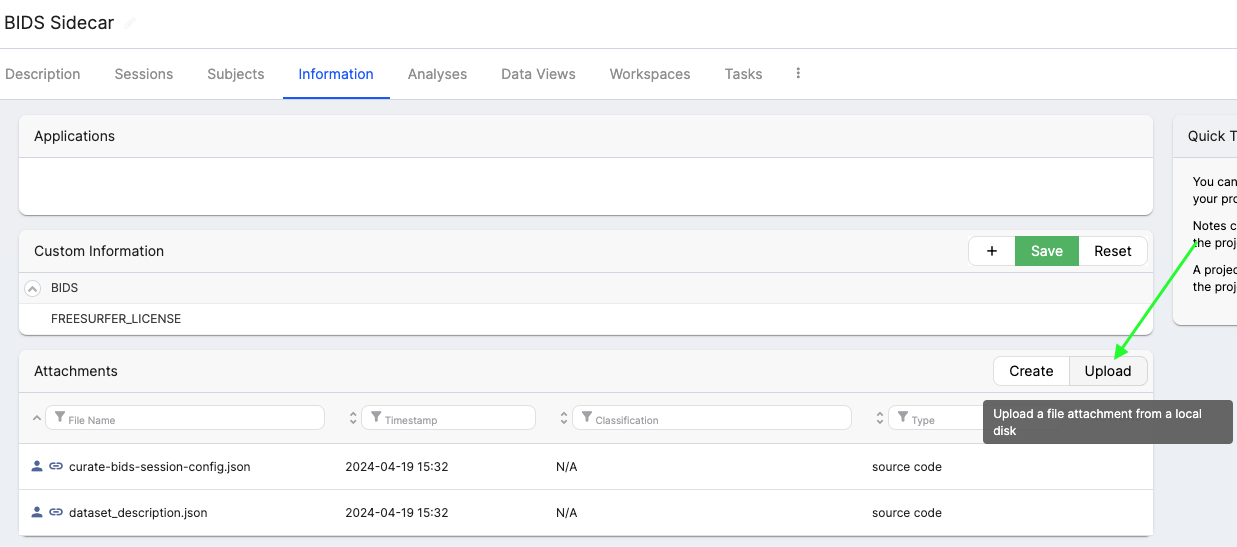Reset the custom information changes

[x=1113, y=251]
